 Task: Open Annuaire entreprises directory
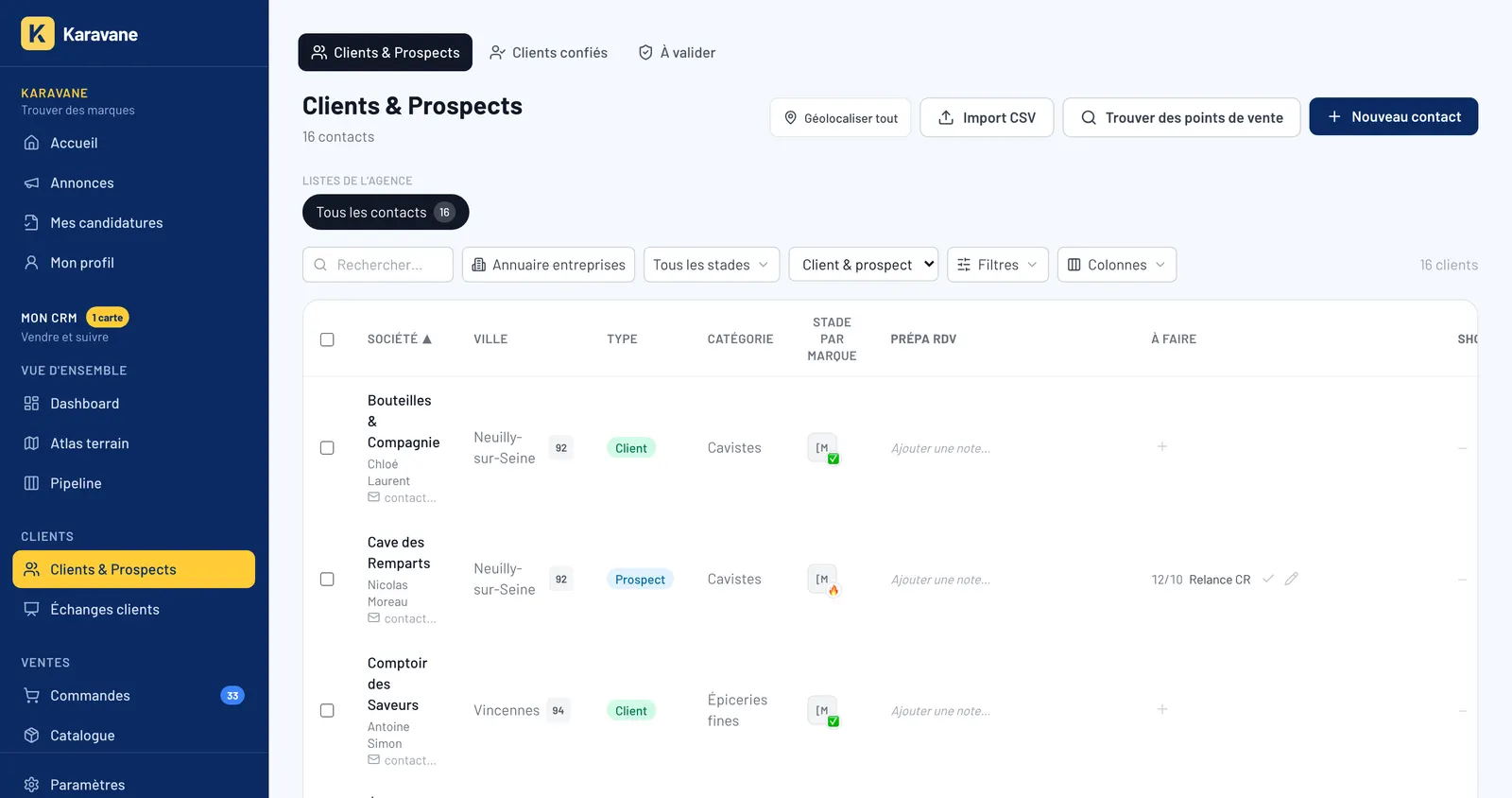tap(548, 265)
